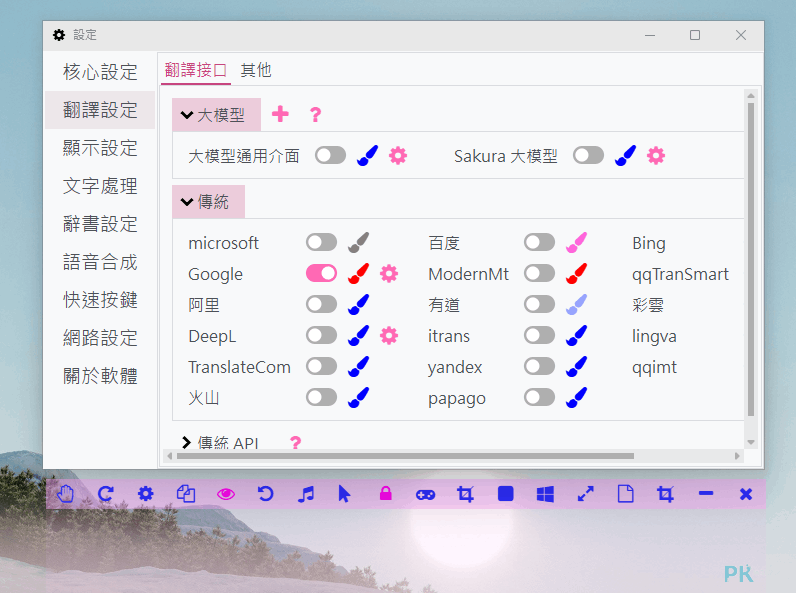Click the horizontal scrollbar right arrow
Viewport: 796px width, 593px height.
[737, 456]
